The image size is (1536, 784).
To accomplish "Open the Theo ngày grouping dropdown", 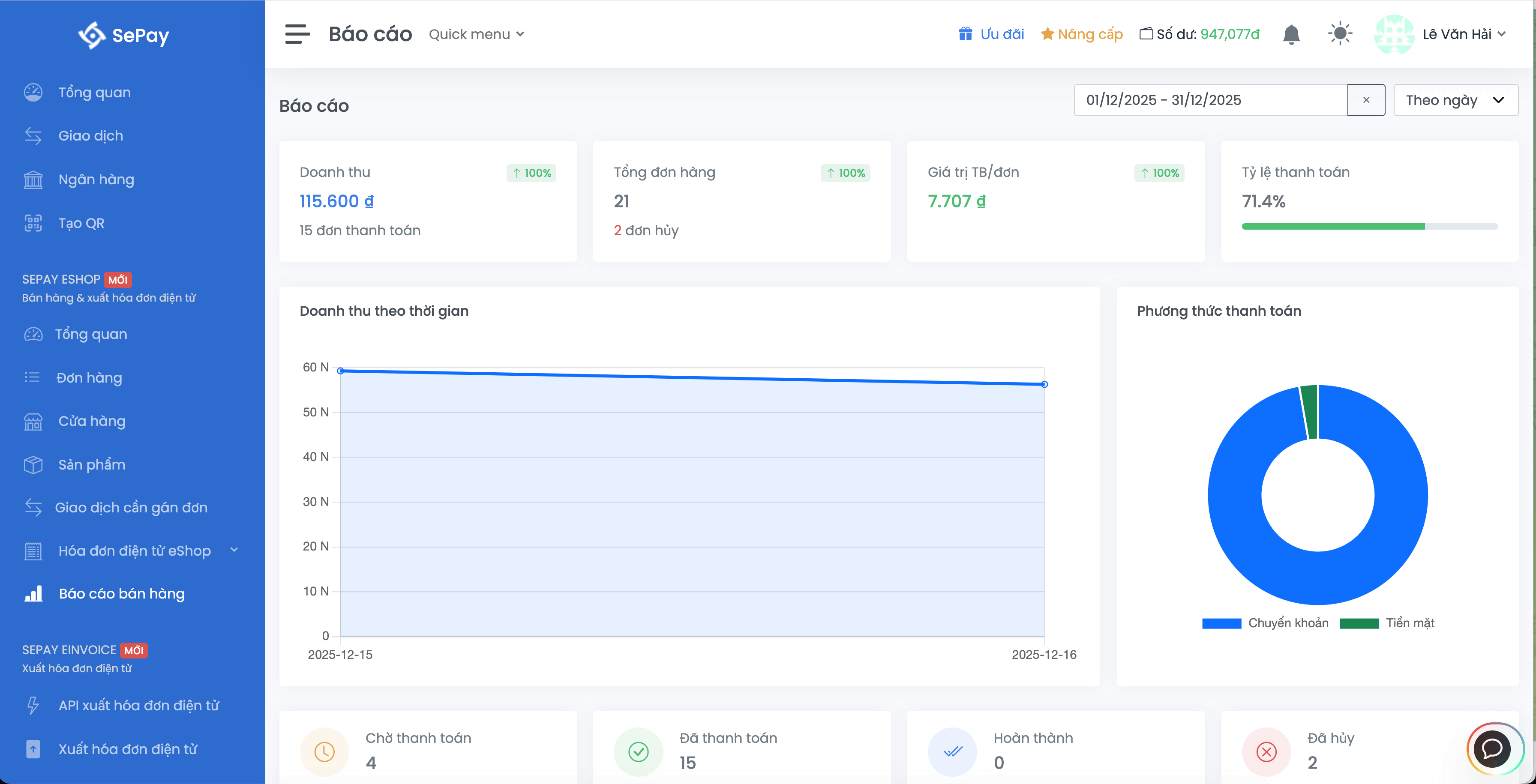I will pyautogui.click(x=1455, y=100).
